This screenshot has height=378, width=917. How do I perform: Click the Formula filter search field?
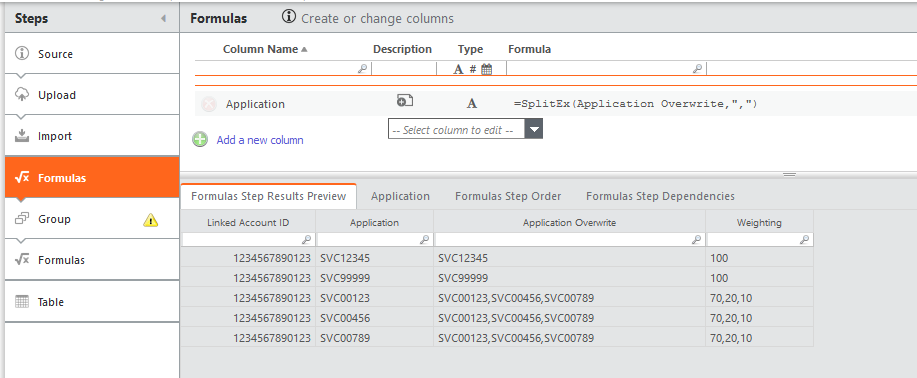(x=606, y=68)
